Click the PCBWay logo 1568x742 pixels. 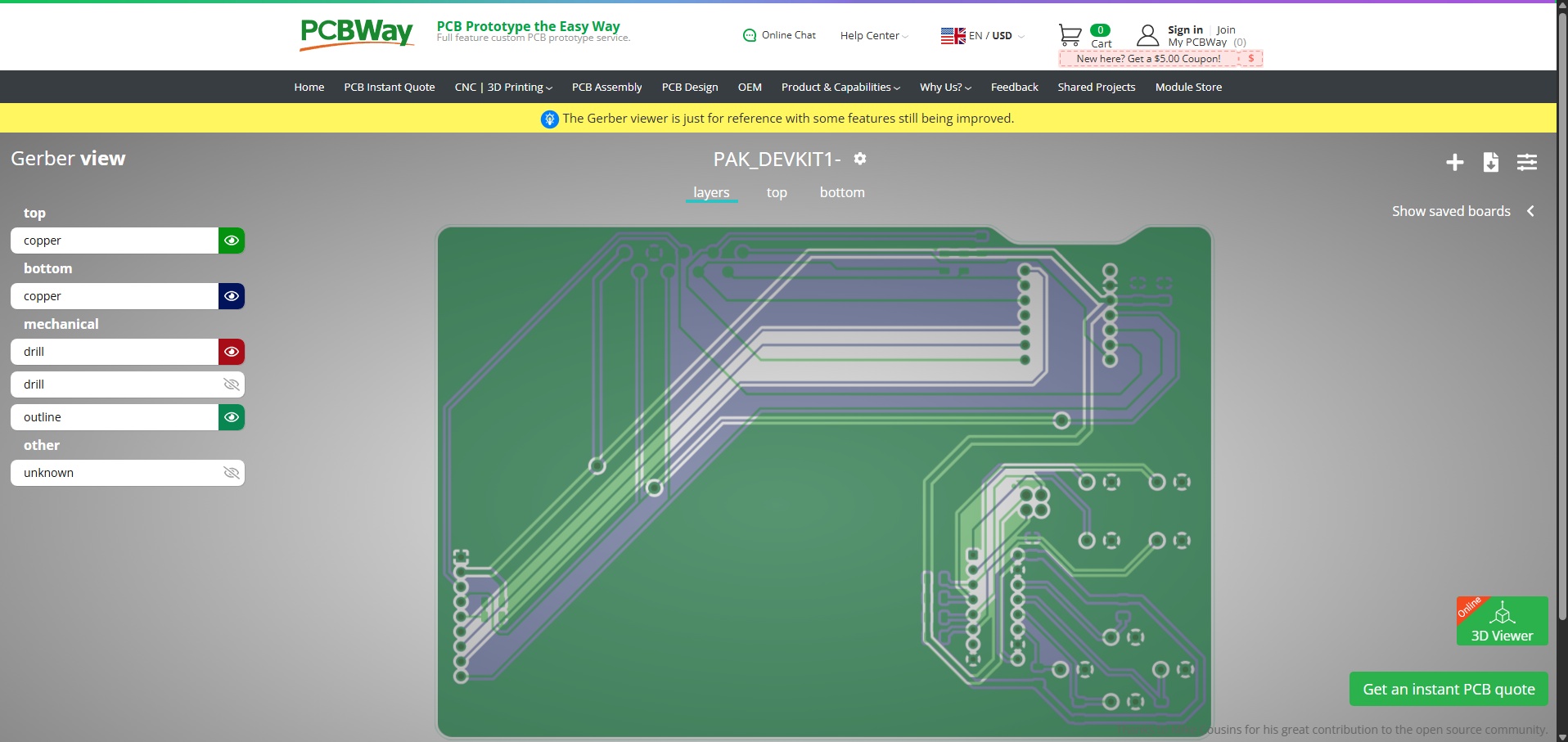[x=357, y=34]
